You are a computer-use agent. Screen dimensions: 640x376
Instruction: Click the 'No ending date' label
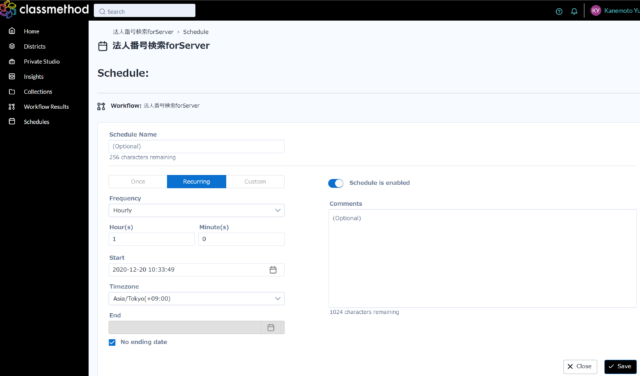coord(144,342)
